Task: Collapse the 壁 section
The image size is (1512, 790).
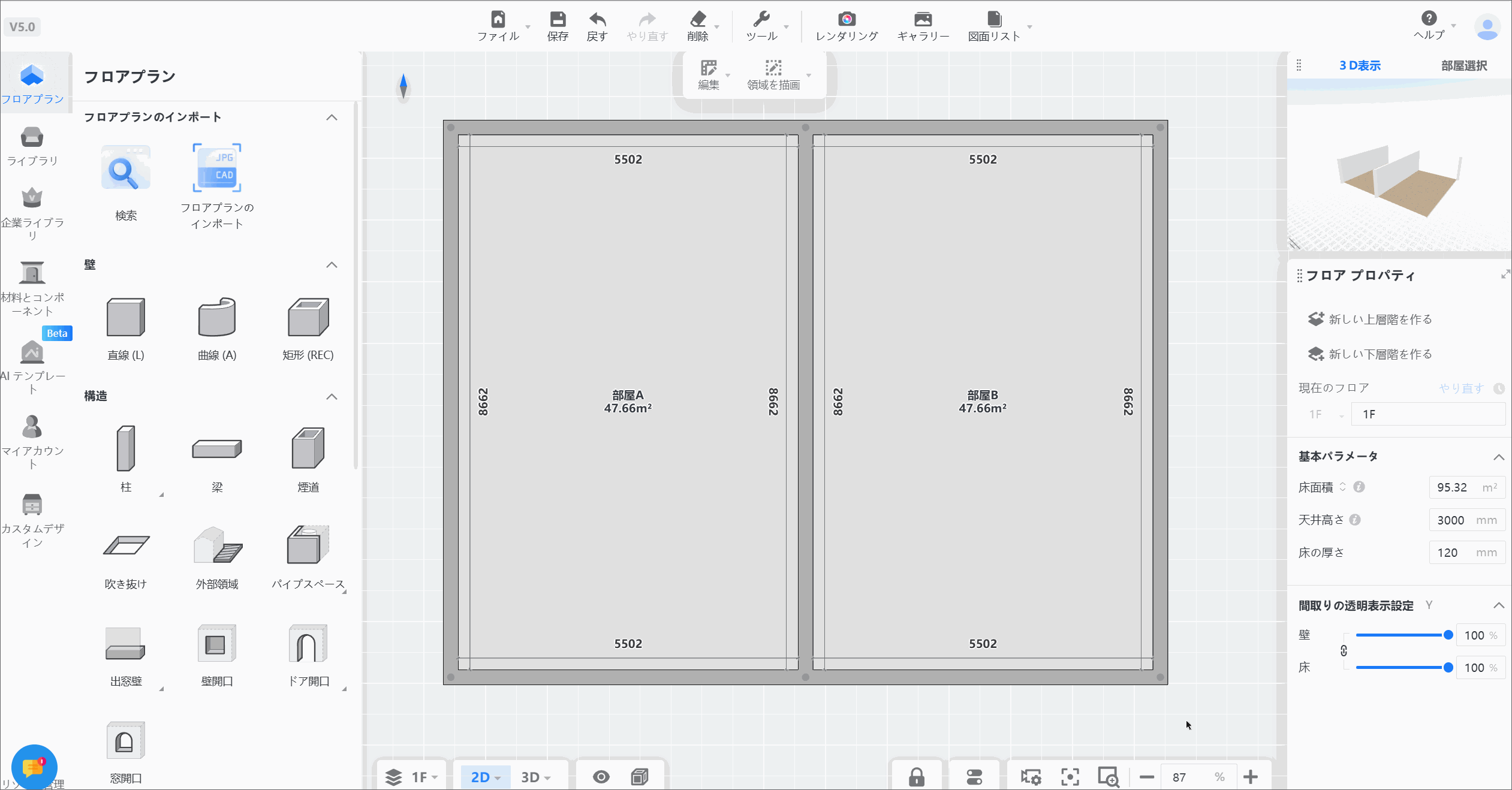Action: 332,265
